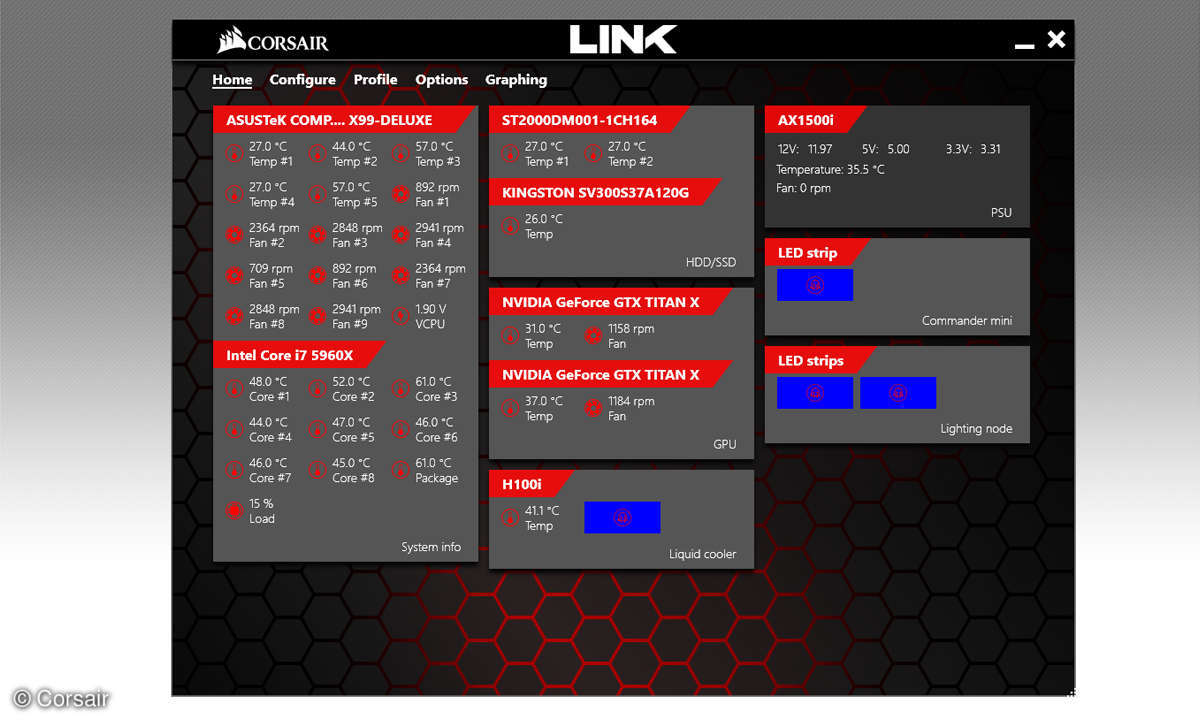Click the CPU Load icon at 15 %
Viewport: 1200px width, 720px height.
(234, 511)
